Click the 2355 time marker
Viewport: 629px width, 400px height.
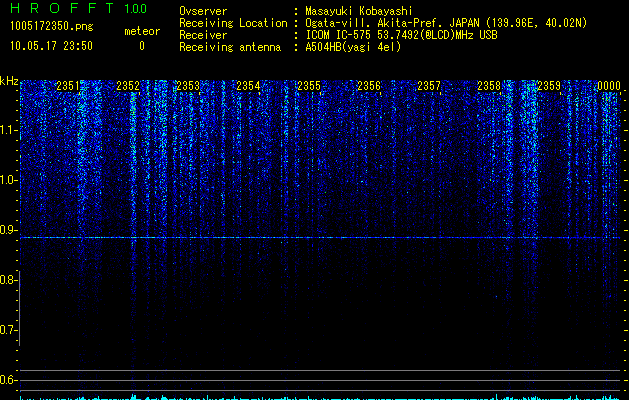click(309, 86)
